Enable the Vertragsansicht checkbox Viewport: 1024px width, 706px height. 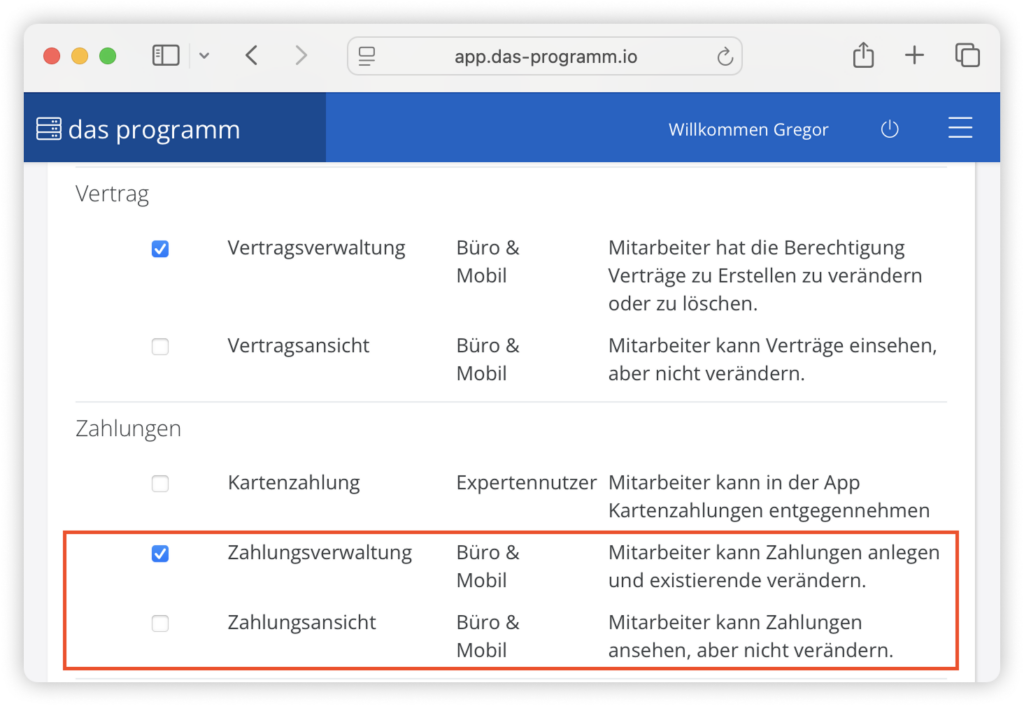click(160, 346)
